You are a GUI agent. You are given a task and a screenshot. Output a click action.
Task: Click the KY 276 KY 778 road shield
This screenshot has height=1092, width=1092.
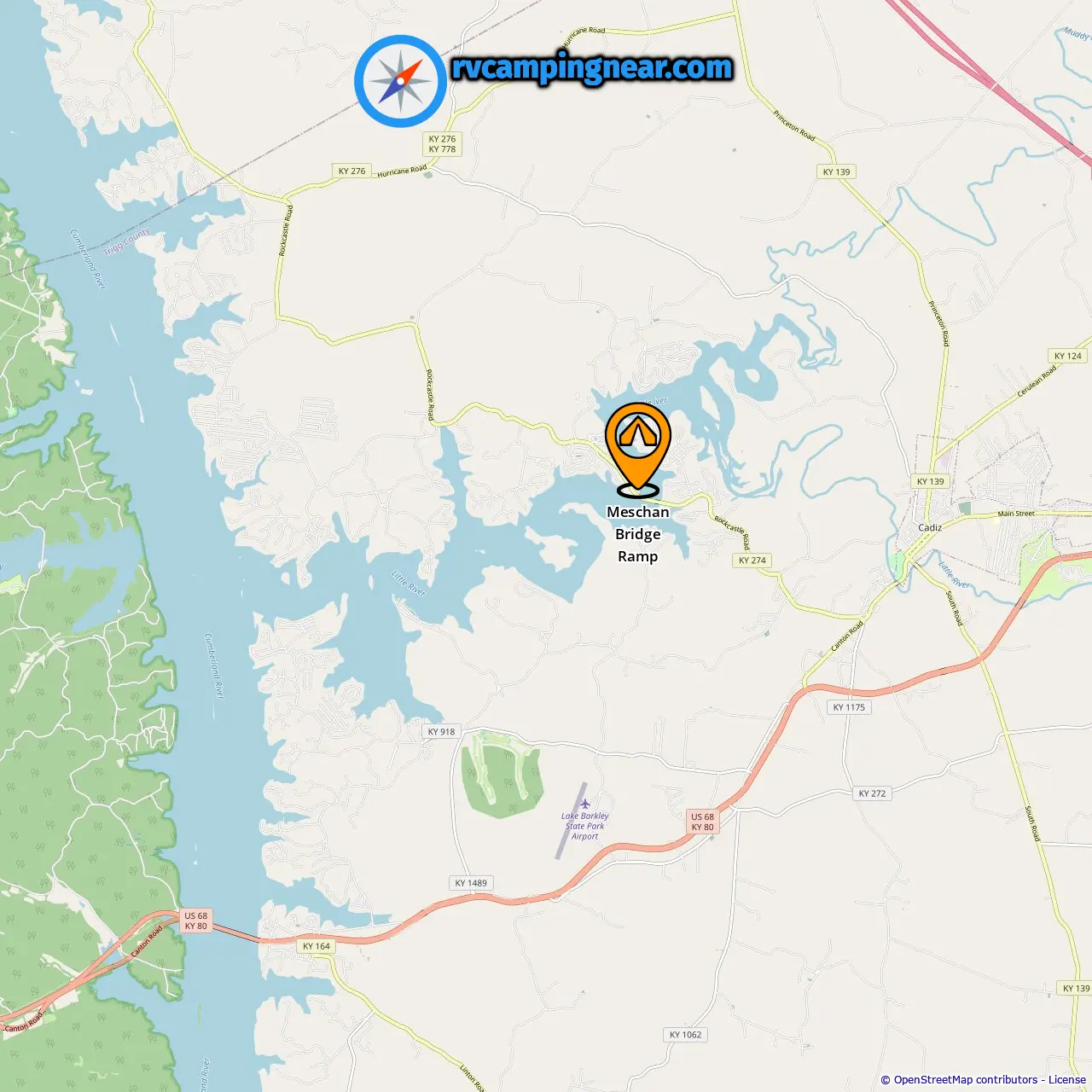click(x=442, y=143)
